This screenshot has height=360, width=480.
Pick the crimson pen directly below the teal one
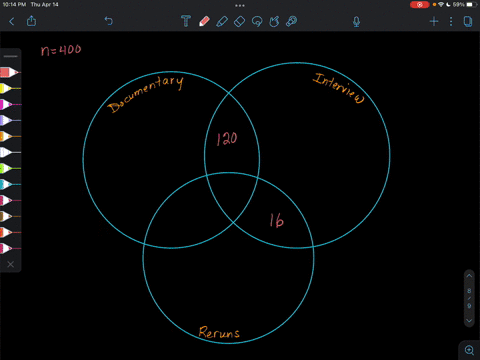pyautogui.click(x=10, y=200)
